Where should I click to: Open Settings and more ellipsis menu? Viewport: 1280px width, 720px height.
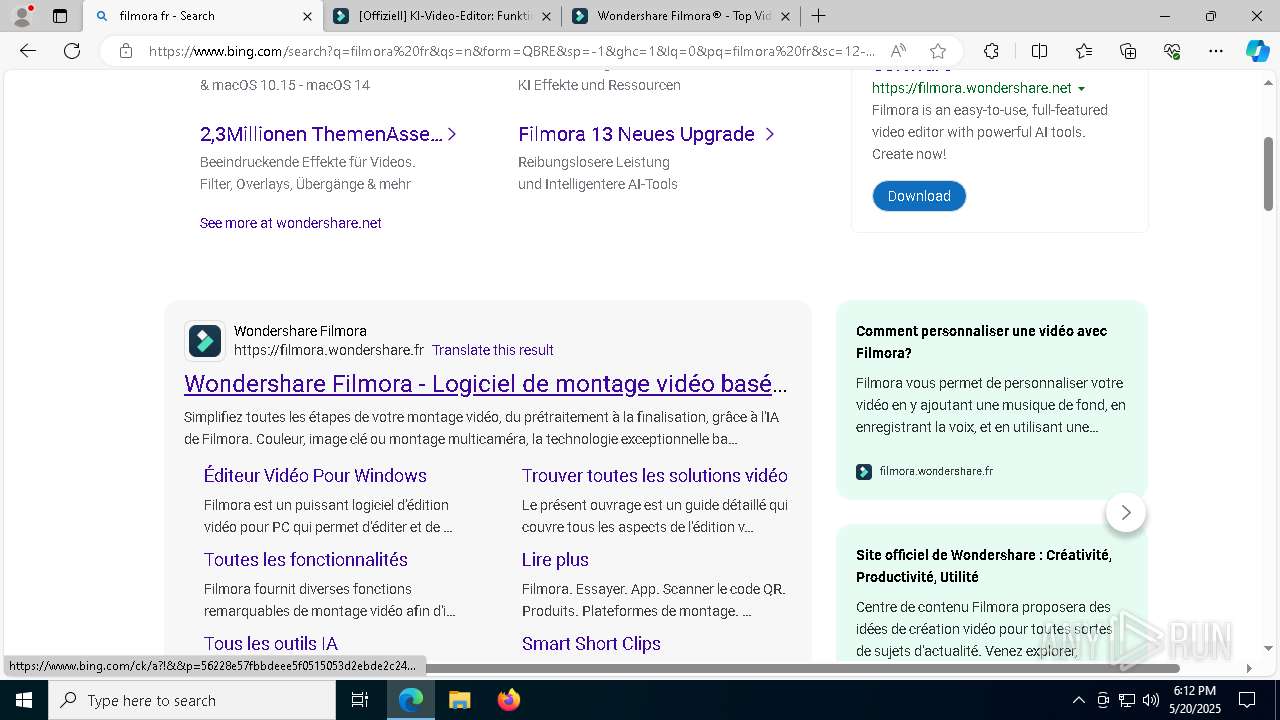pos(1216,51)
